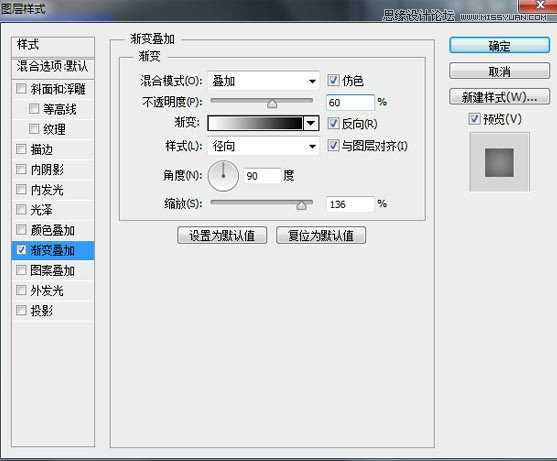Toggle 与图层对齐(I) checkbox

[x=333, y=145]
